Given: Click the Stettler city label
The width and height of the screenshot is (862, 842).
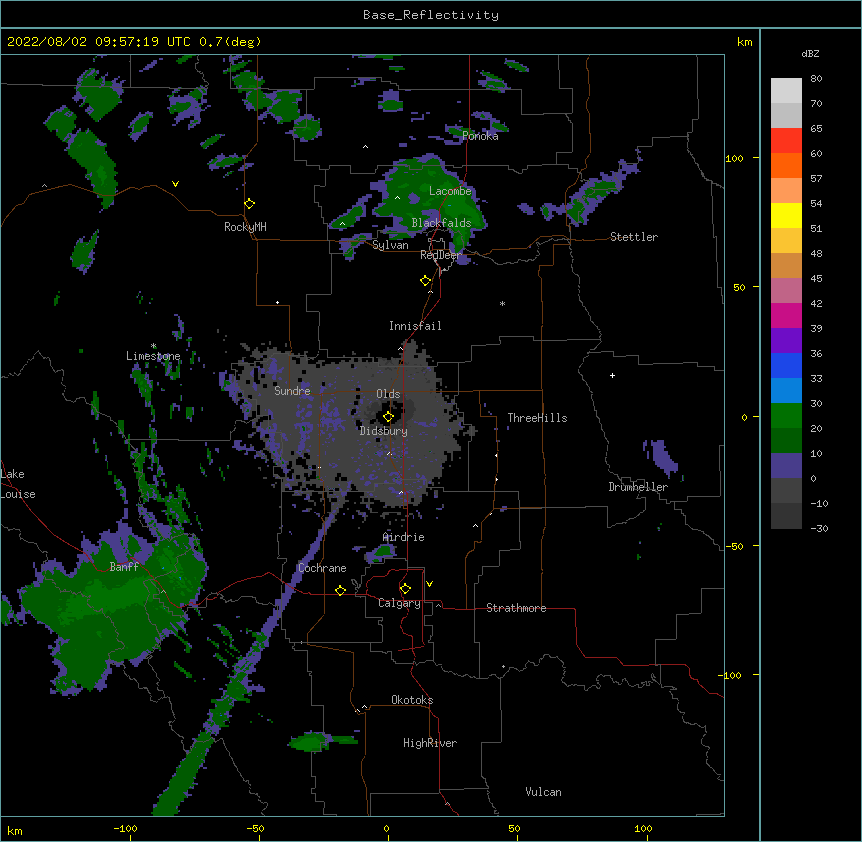Looking at the screenshot, I should (x=634, y=237).
